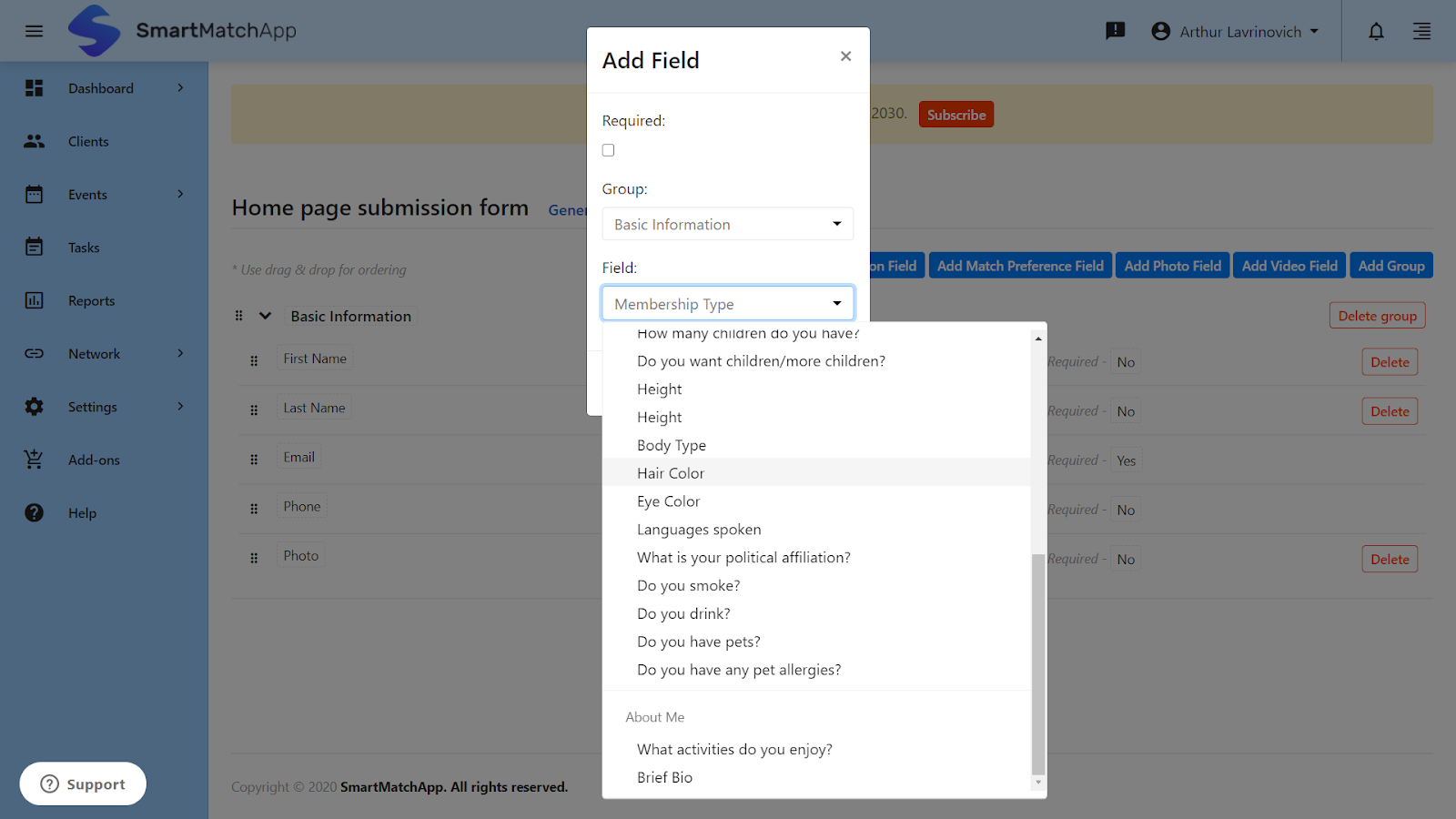This screenshot has height=819, width=1456.
Task: Click the Subscribe button
Action: coord(955,114)
